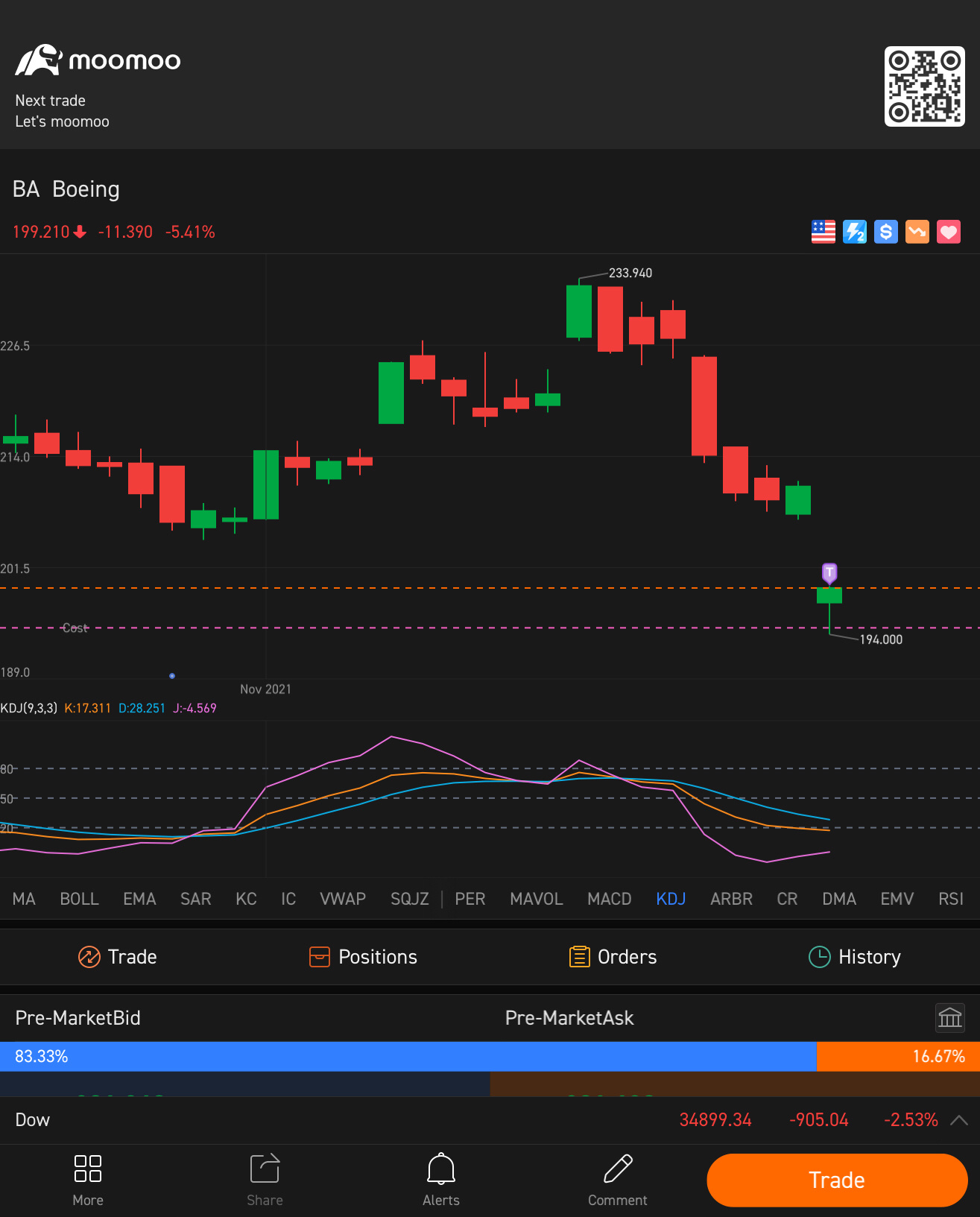Select the RSI indicator
Viewport: 980px width, 1217px height.
951,899
